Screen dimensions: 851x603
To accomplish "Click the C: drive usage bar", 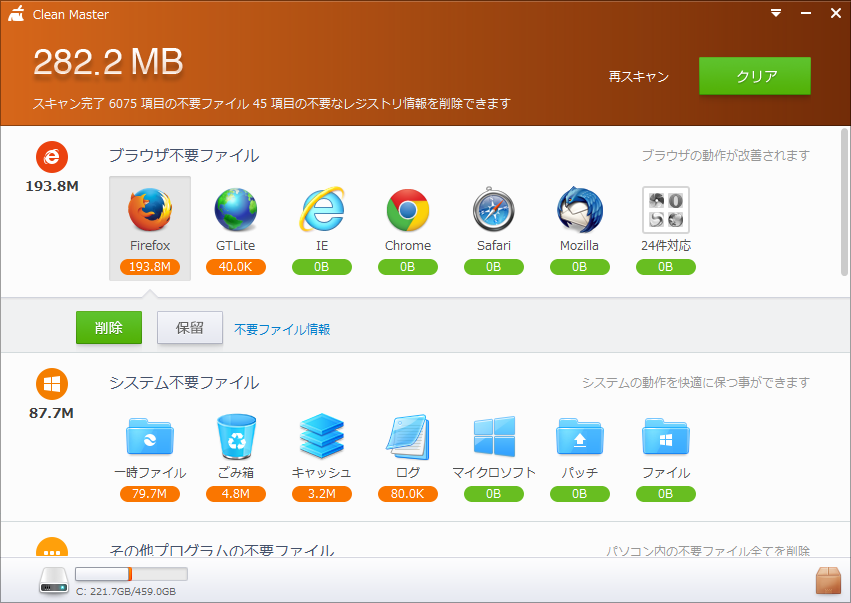I will pos(131,574).
